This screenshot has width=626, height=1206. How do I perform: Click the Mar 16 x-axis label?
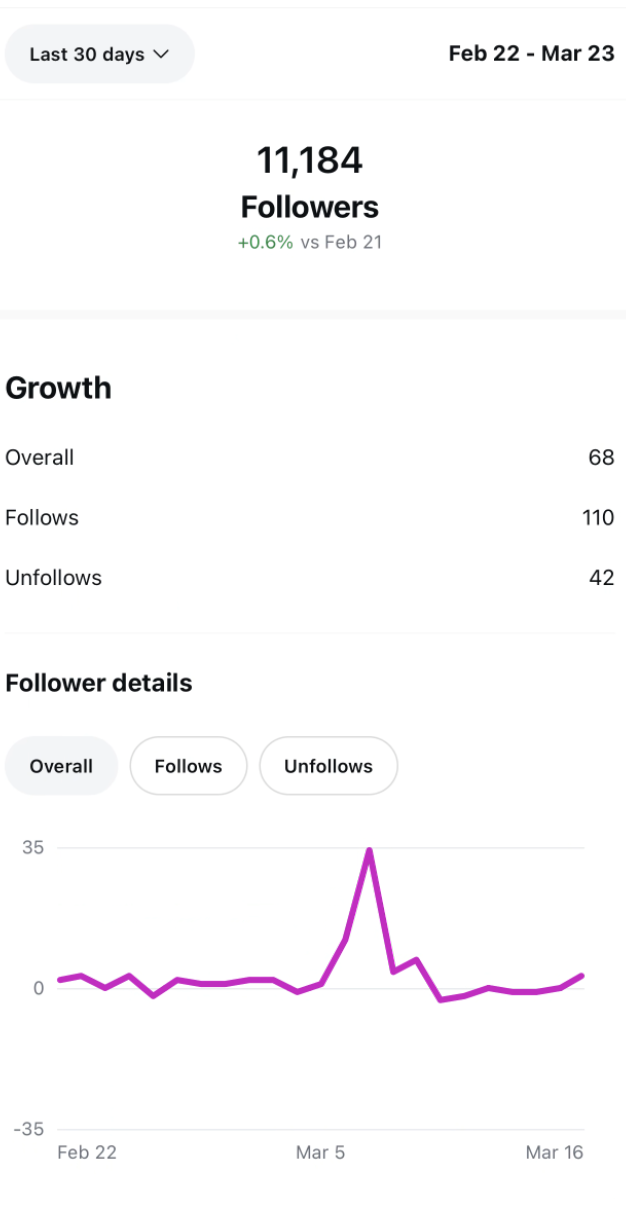tap(554, 1152)
